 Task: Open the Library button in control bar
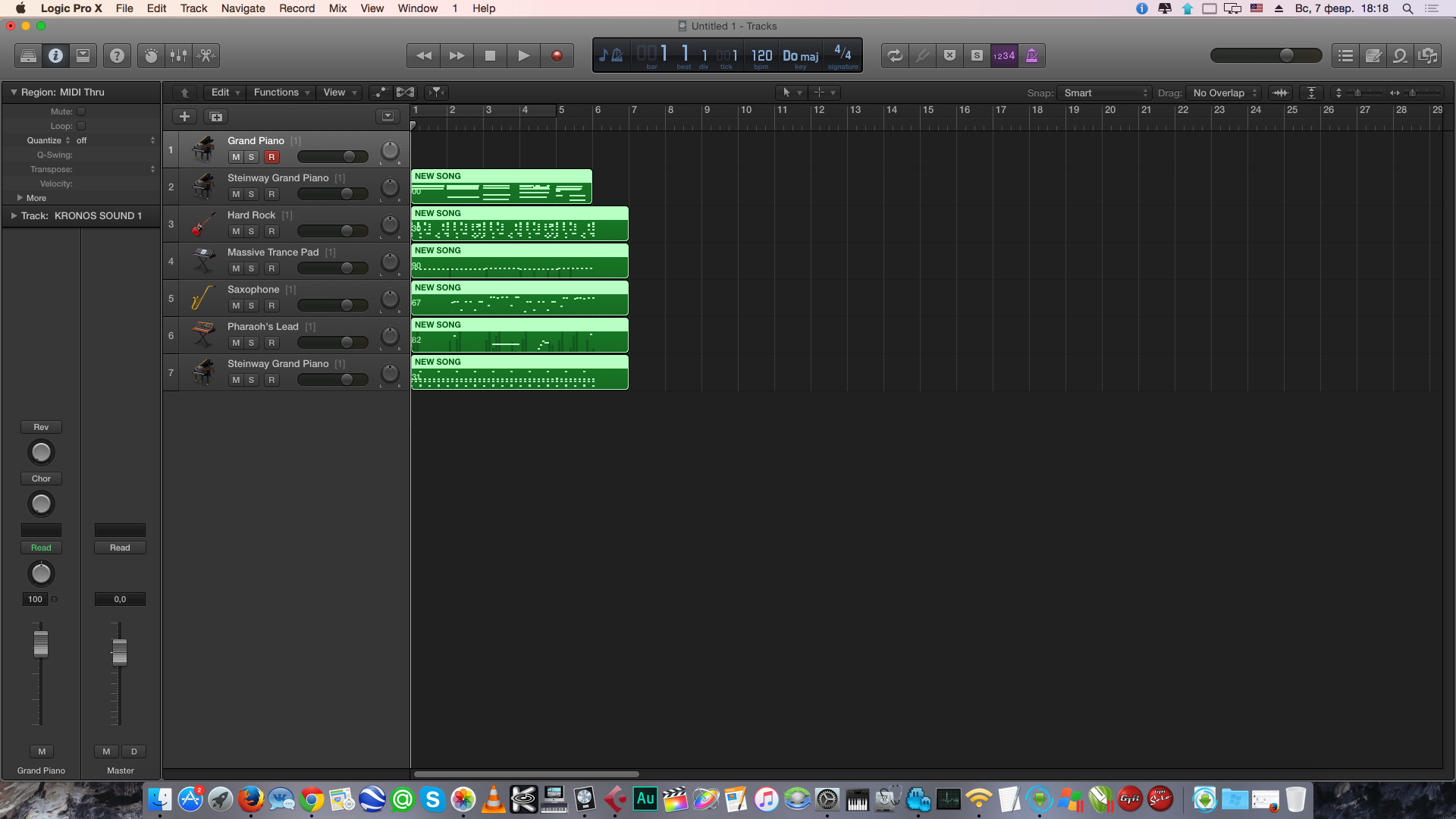(28, 55)
